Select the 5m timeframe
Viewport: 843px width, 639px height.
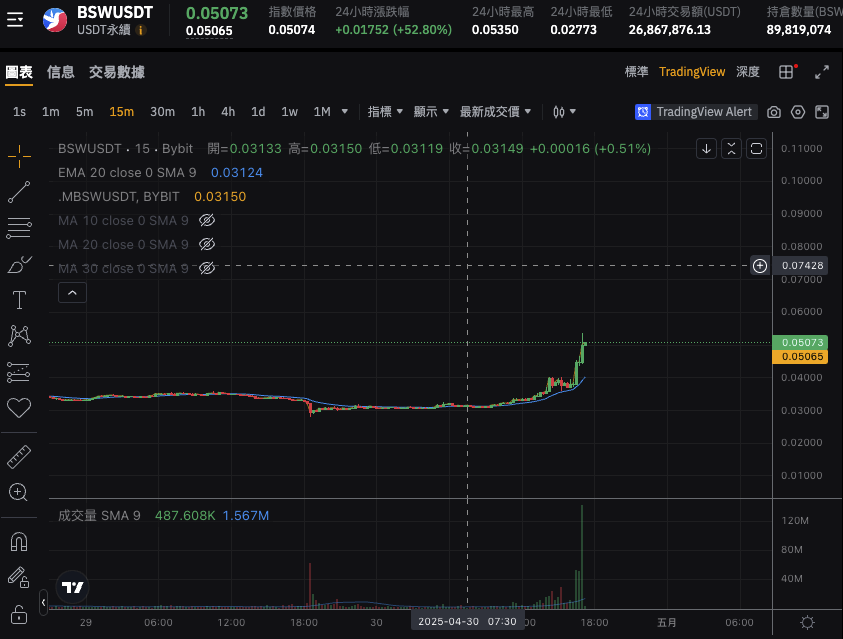pyautogui.click(x=84, y=112)
